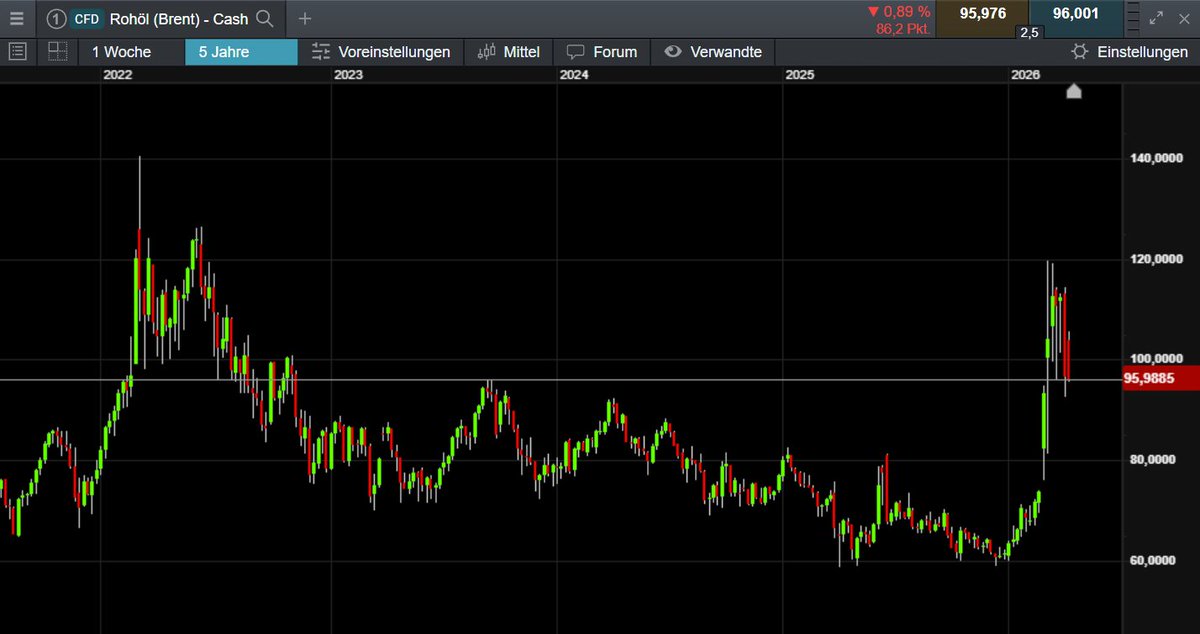Open the chart layout grid icon
Screen dimensions: 1200x634
click(57, 52)
